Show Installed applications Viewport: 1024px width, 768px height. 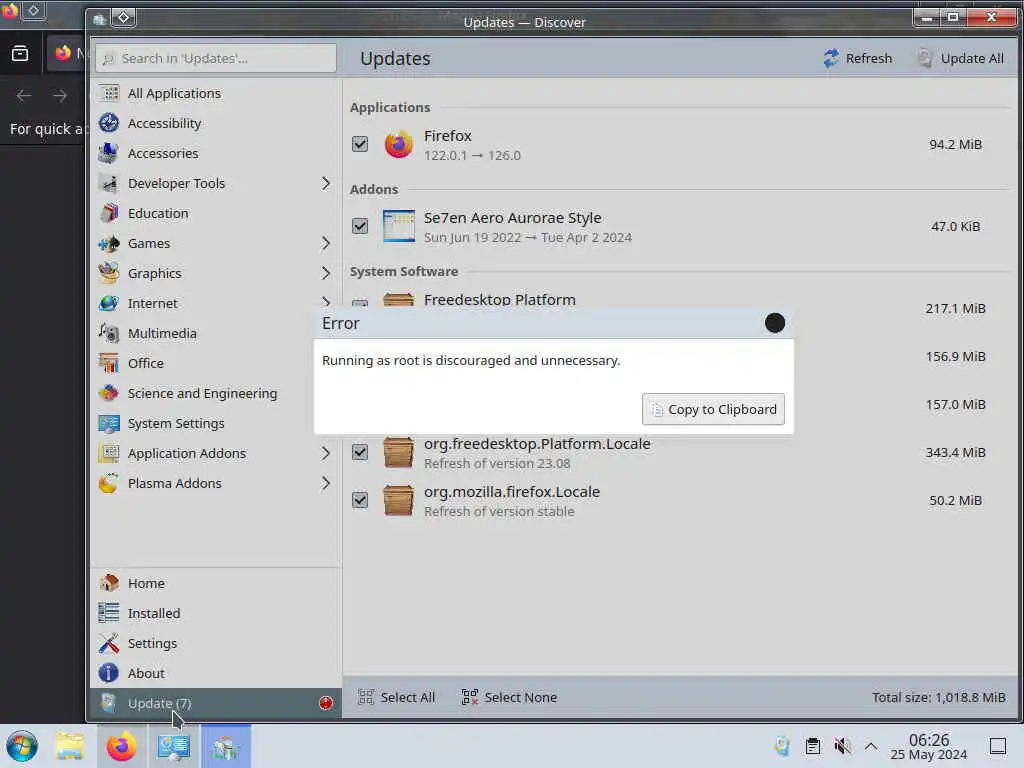[x=216, y=613]
